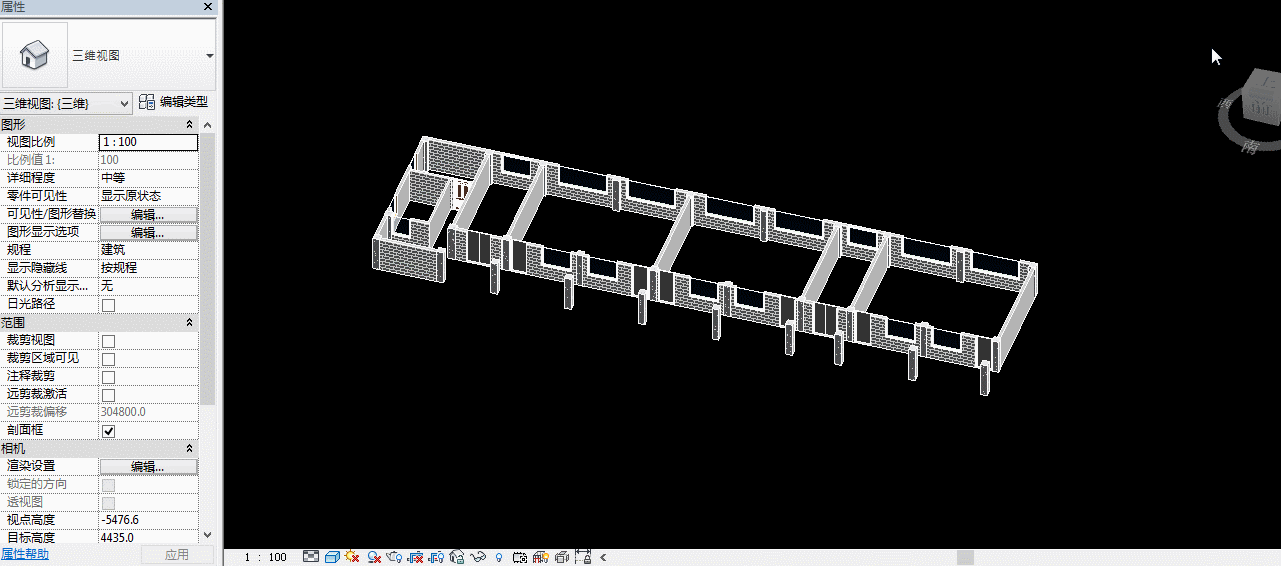Image resolution: width=1281 pixels, height=566 pixels.
Task: Click the 透视图 checkbox
Action: coord(108,503)
